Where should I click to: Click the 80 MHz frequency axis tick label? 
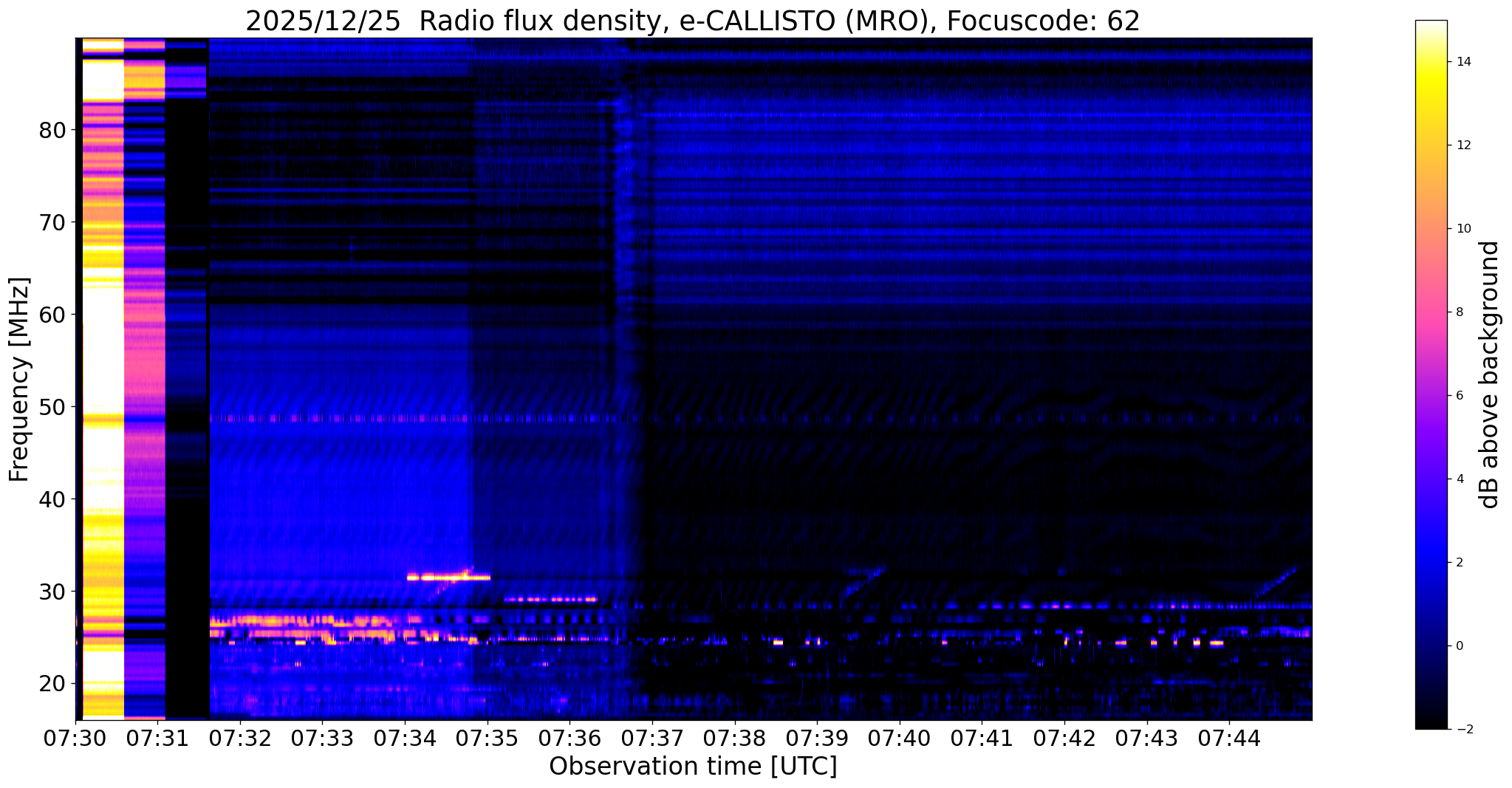(x=52, y=130)
